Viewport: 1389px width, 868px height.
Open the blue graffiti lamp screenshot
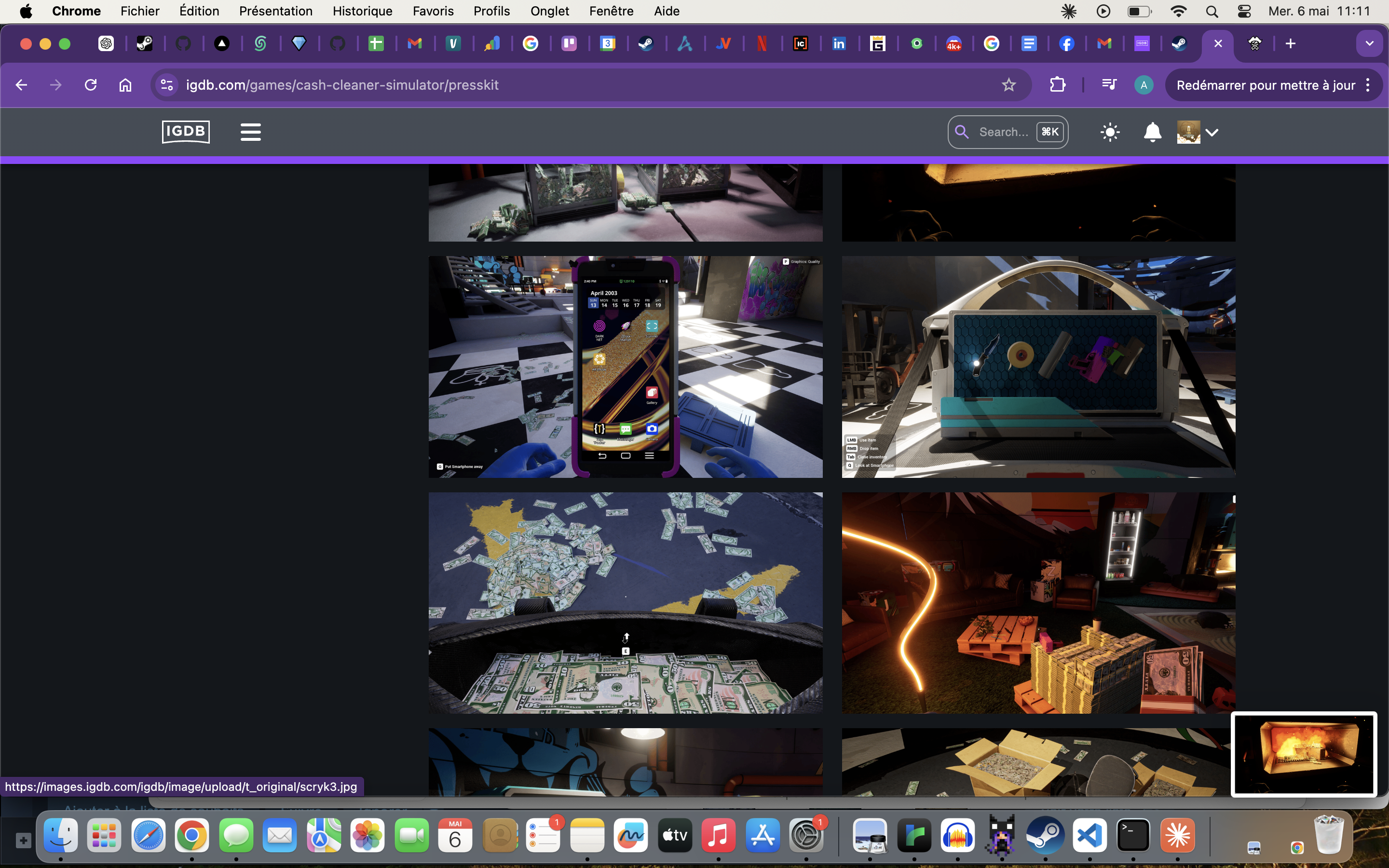click(626, 762)
